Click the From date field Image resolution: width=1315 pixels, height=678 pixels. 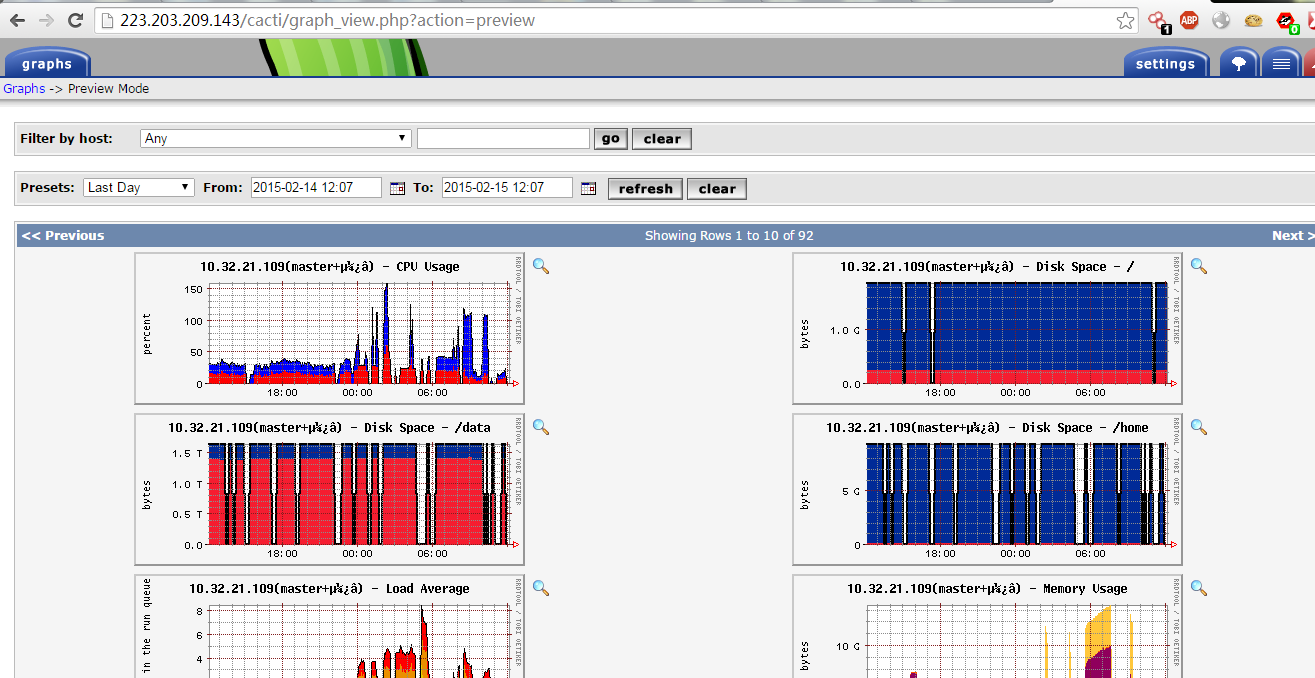pyautogui.click(x=316, y=187)
